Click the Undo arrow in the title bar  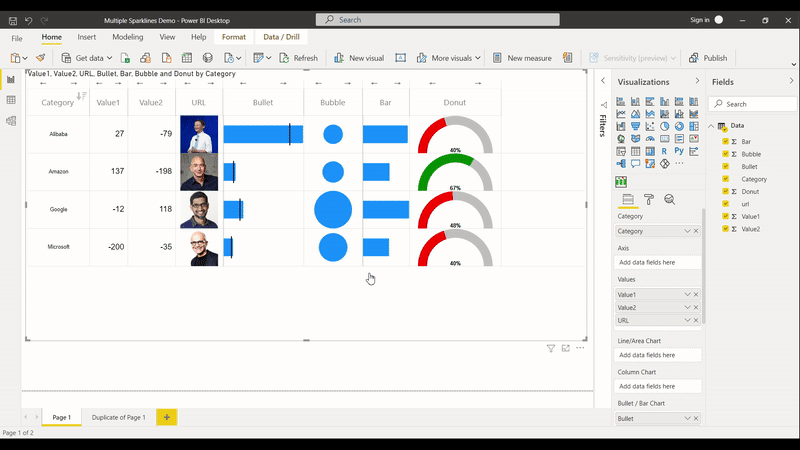[29, 20]
